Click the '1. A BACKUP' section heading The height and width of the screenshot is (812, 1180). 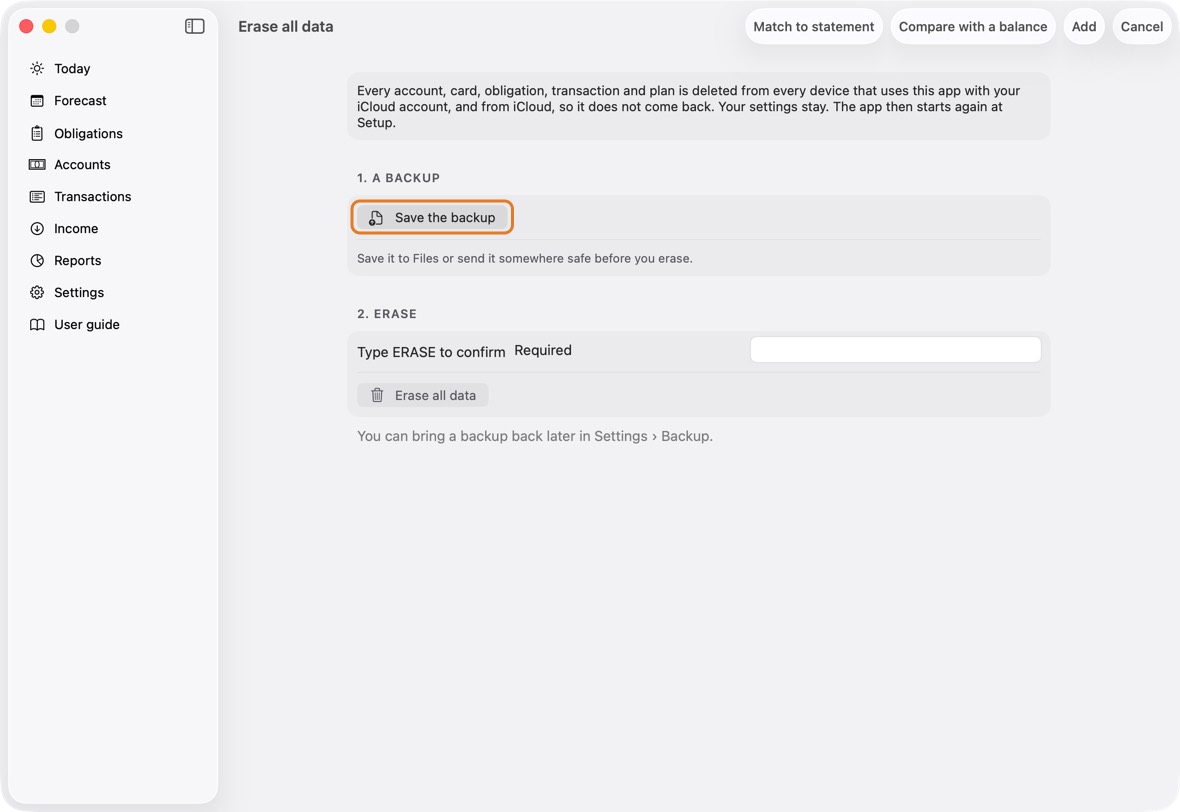pos(398,178)
